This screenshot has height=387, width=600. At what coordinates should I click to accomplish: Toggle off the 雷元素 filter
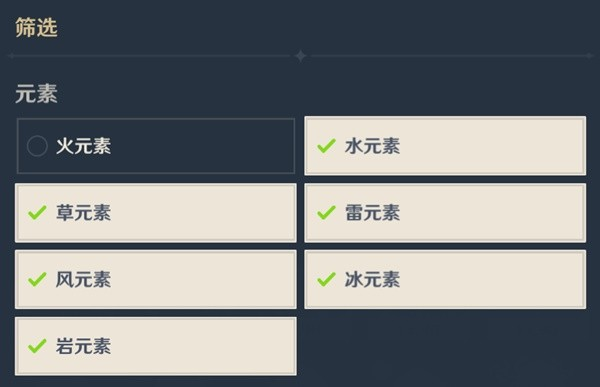(x=445, y=213)
